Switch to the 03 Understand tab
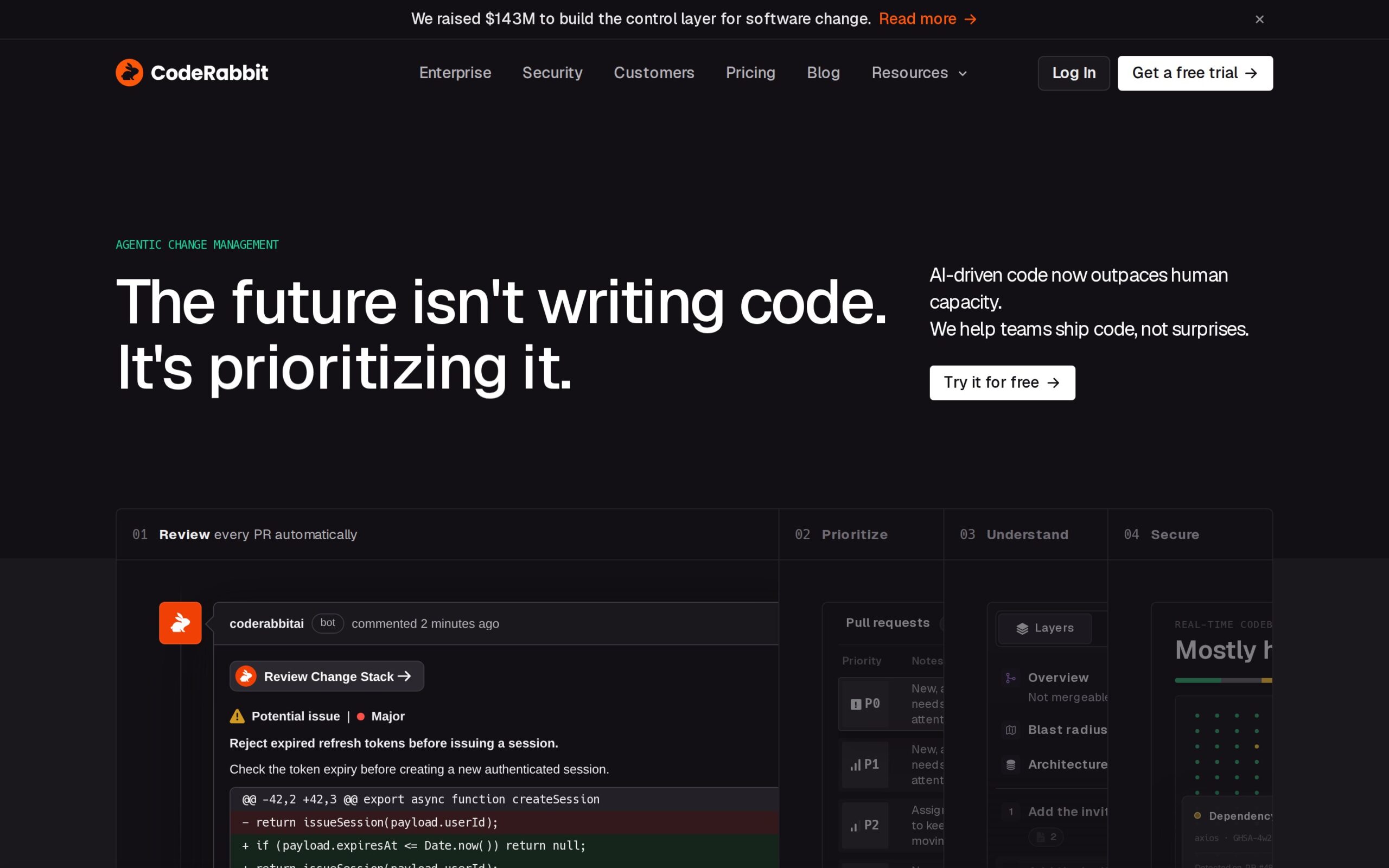This screenshot has height=868, width=1389. coord(1025,534)
